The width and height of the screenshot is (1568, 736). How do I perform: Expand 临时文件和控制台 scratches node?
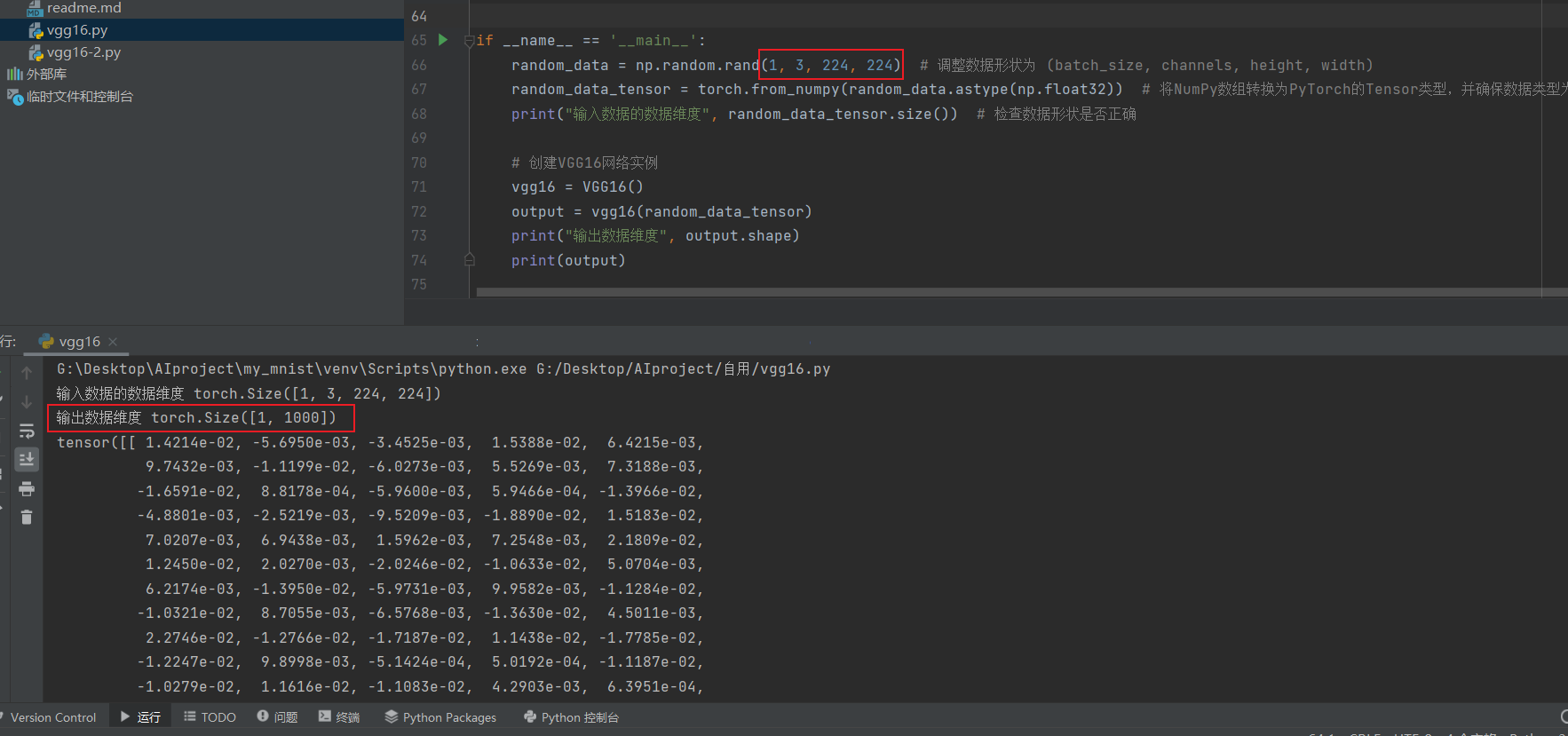pos(79,97)
